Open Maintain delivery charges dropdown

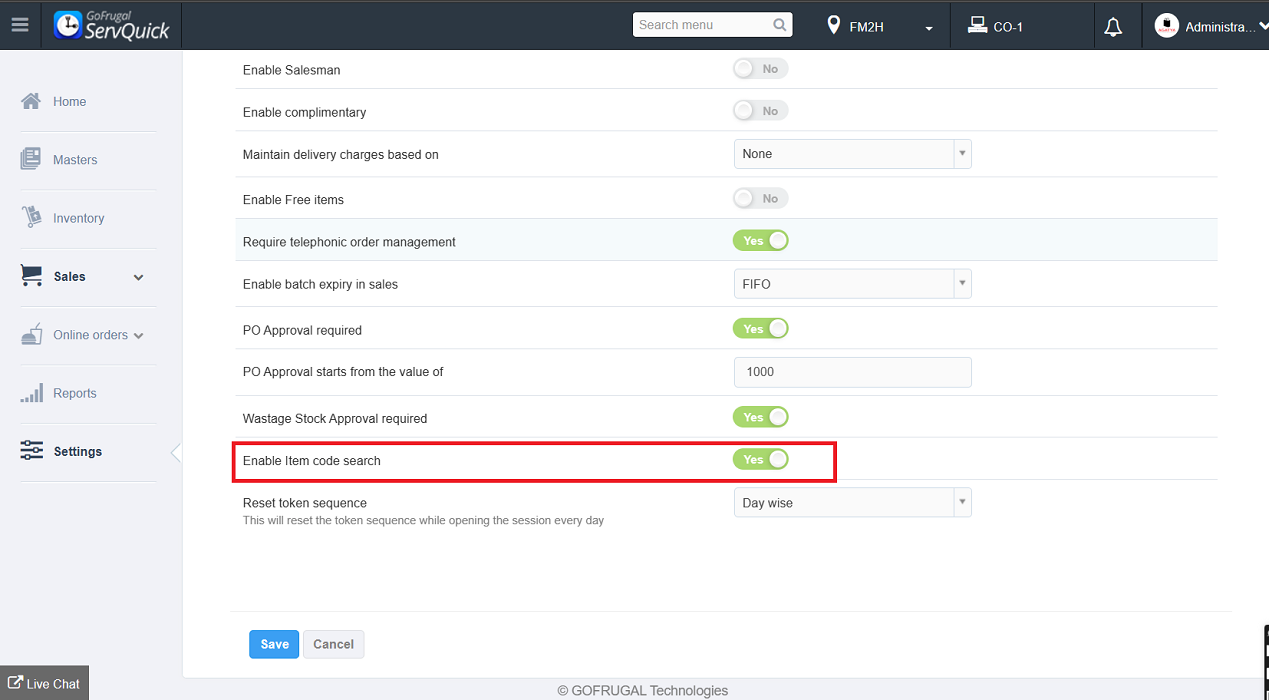coord(852,154)
